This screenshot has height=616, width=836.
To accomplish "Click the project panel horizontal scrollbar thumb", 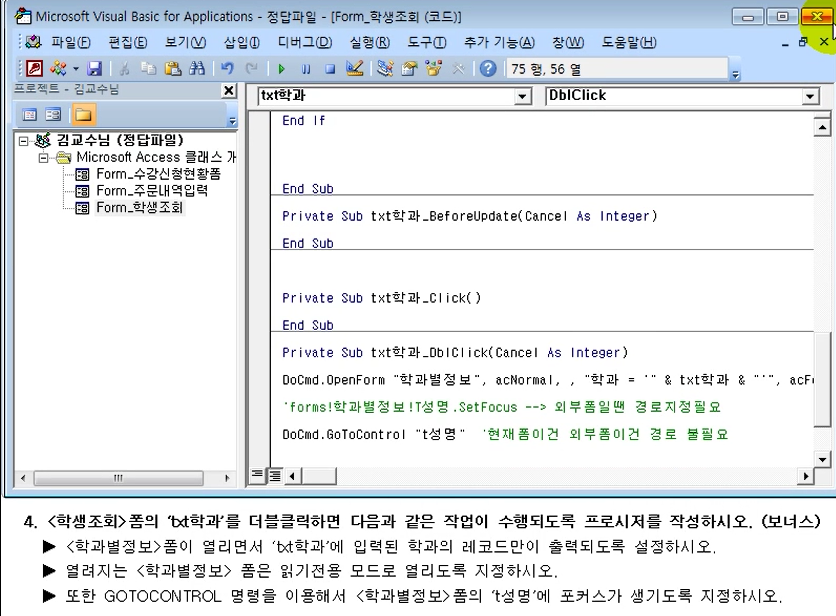I will click(x=118, y=478).
